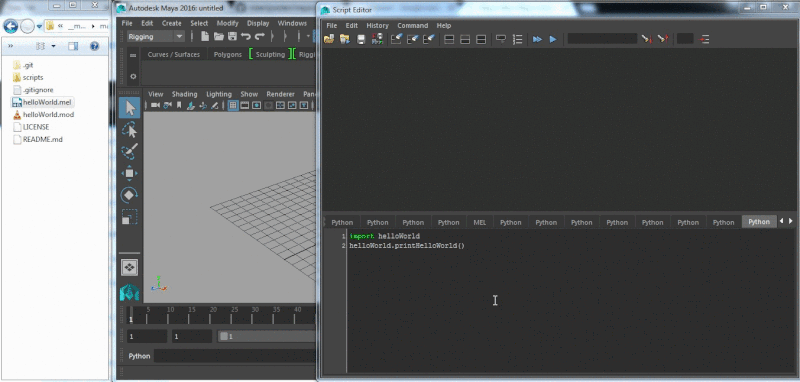The height and width of the screenshot is (382, 800).
Task: Toggle the viewport grid display icon
Action: (233, 106)
